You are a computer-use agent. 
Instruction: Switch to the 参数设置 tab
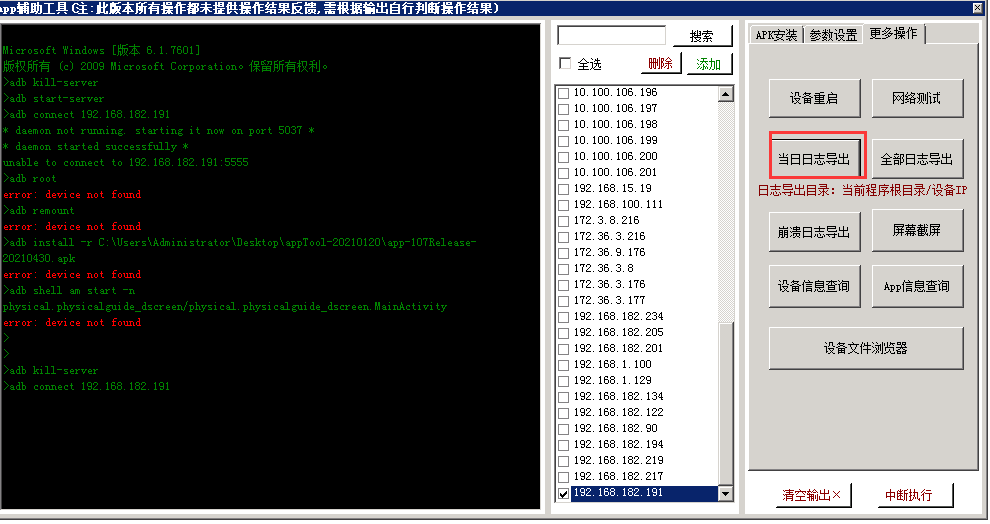(x=833, y=35)
